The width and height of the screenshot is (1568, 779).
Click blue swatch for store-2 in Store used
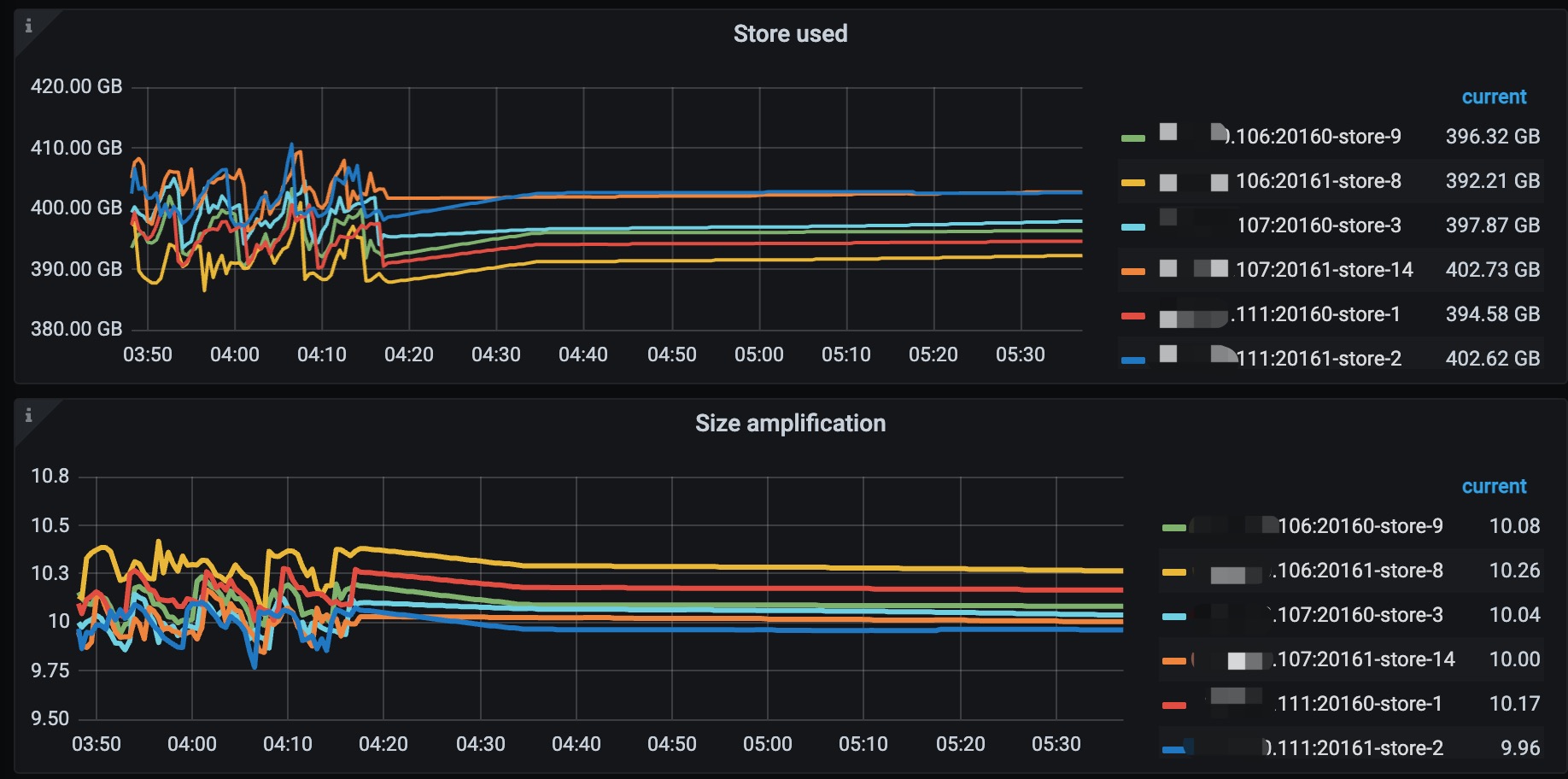[1132, 360]
